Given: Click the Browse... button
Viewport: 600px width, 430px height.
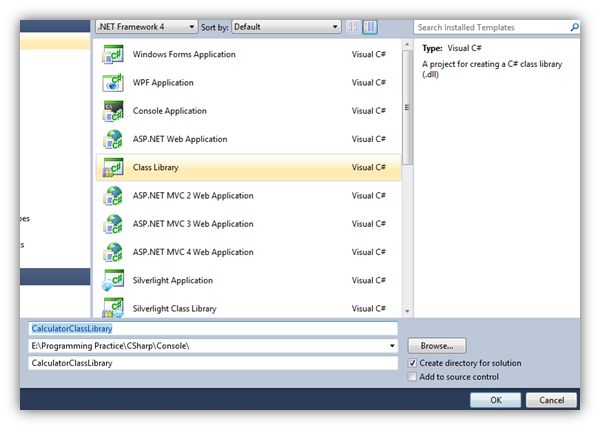Looking at the screenshot, I should click(437, 346).
